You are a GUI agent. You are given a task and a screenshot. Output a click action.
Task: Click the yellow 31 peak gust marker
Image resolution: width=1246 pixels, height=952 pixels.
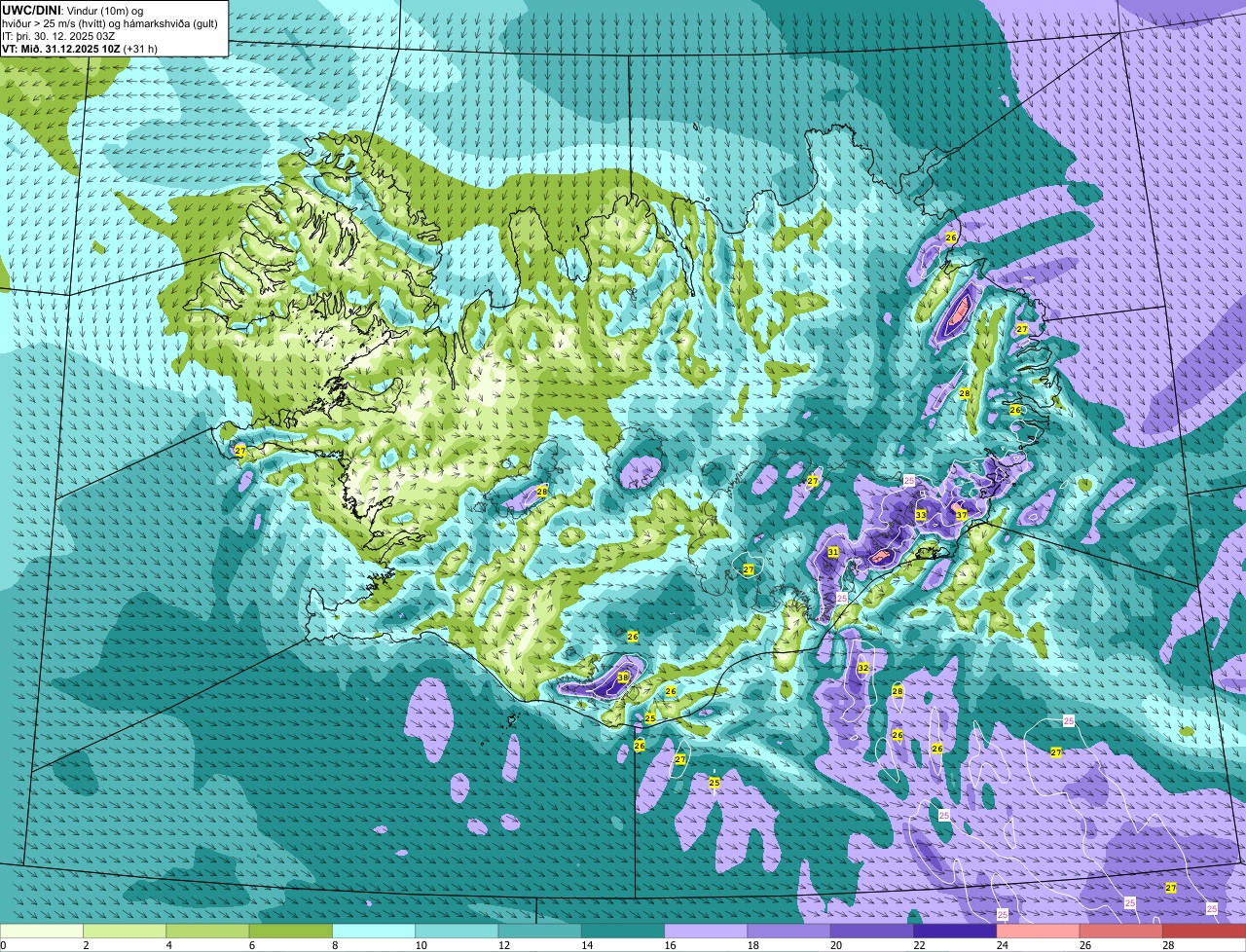pyautogui.click(x=833, y=552)
